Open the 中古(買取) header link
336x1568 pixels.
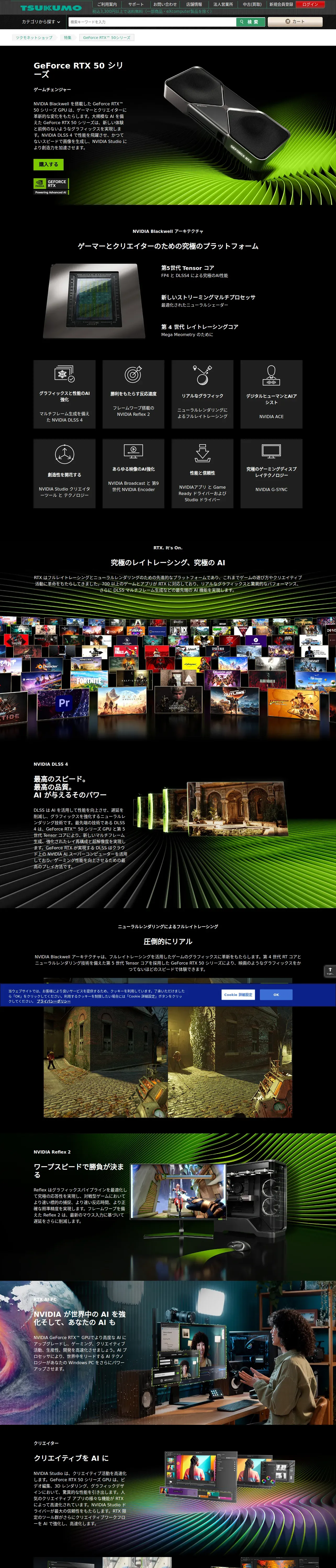pyautogui.click(x=252, y=4)
